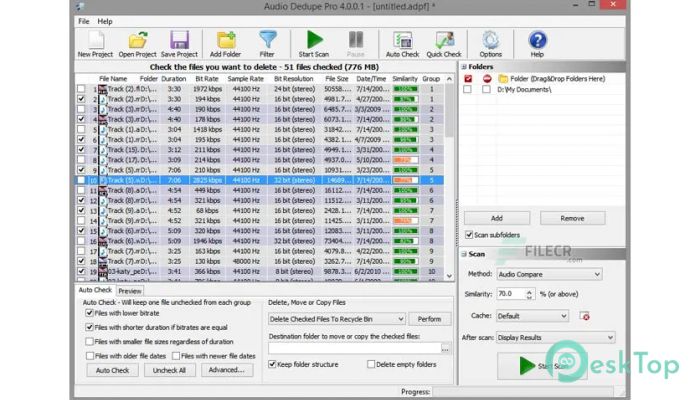This screenshot has height=400, width=700.
Task: Click the Pause toolbar icon
Action: [x=356, y=40]
